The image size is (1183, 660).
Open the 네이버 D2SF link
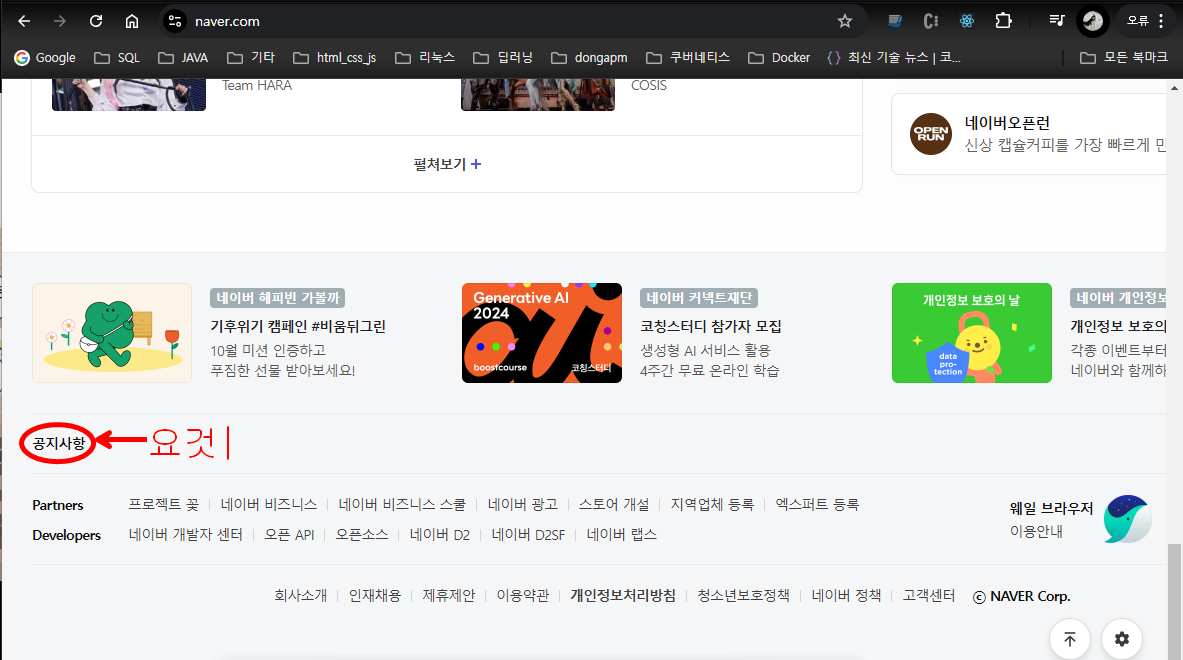coord(528,534)
